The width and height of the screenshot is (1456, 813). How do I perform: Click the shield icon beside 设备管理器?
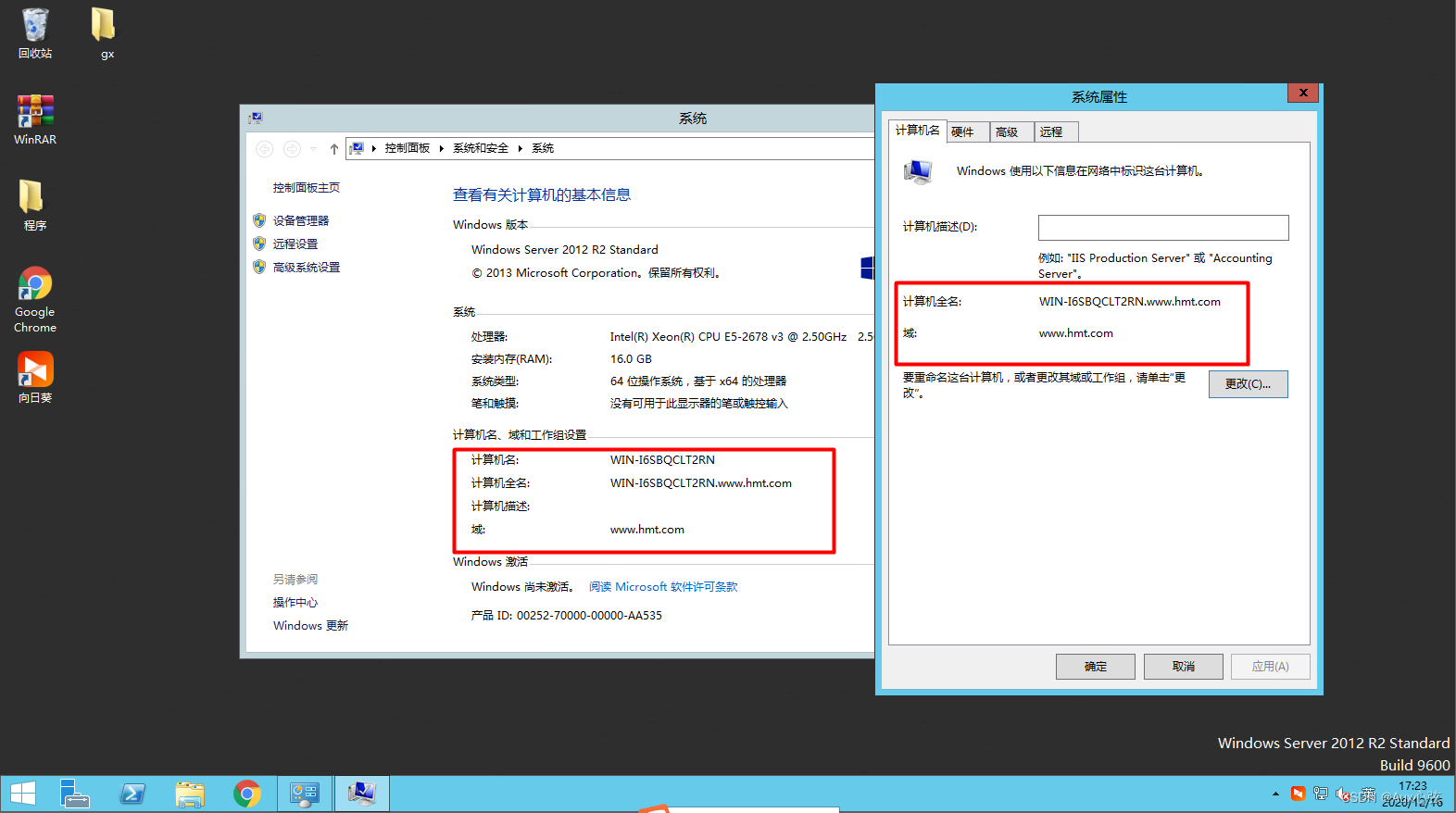click(259, 220)
